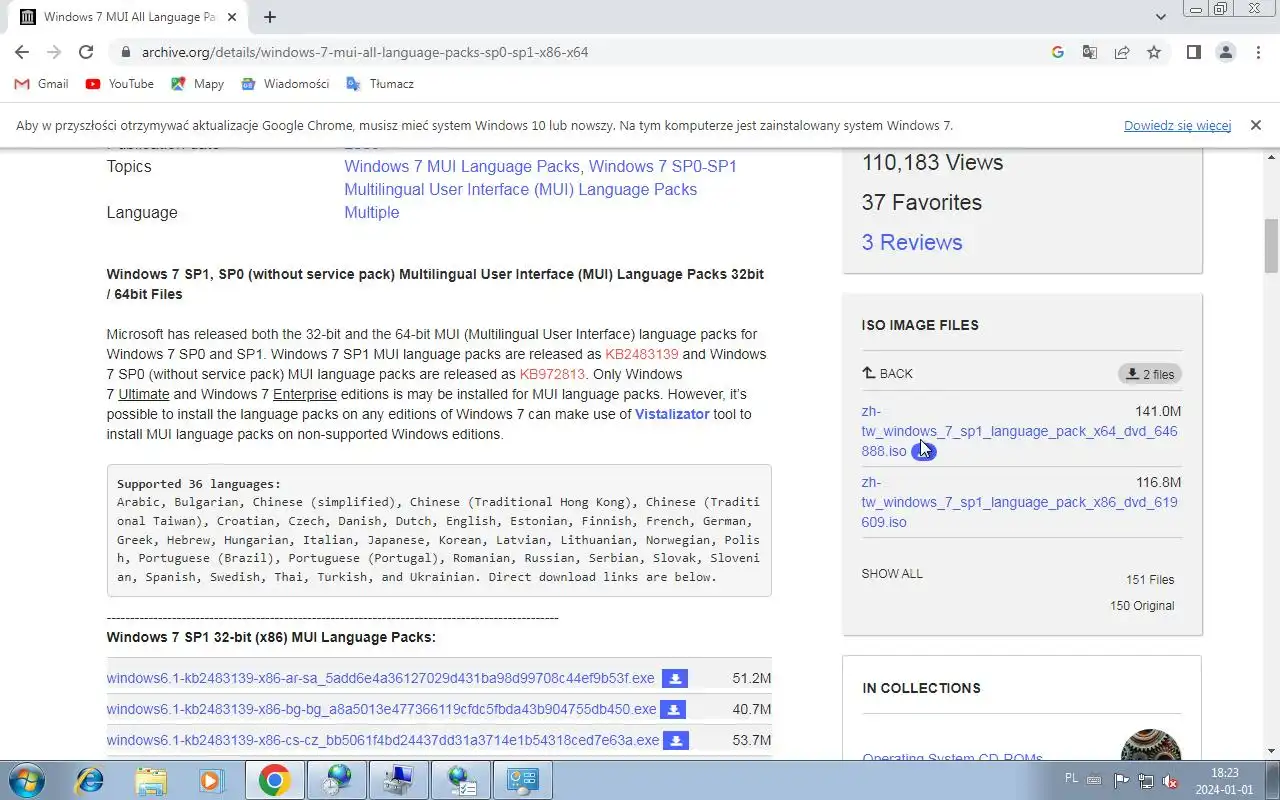Open the Mapy bookmark
The width and height of the screenshot is (1280, 800).
pyautogui.click(x=198, y=84)
